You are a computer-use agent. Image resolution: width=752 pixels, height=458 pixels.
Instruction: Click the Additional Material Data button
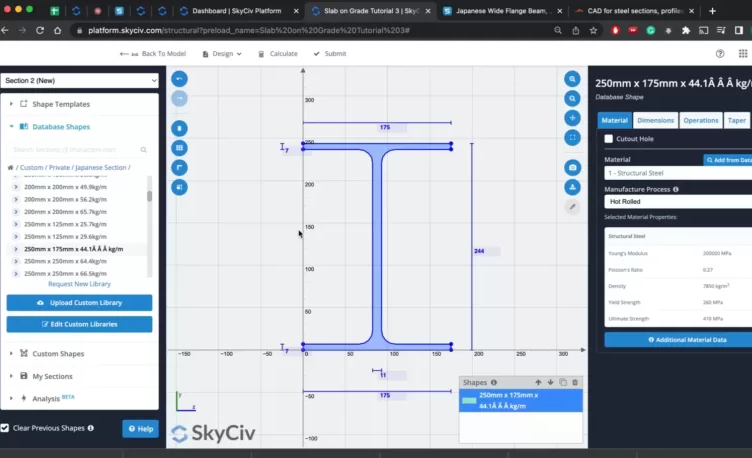point(678,340)
